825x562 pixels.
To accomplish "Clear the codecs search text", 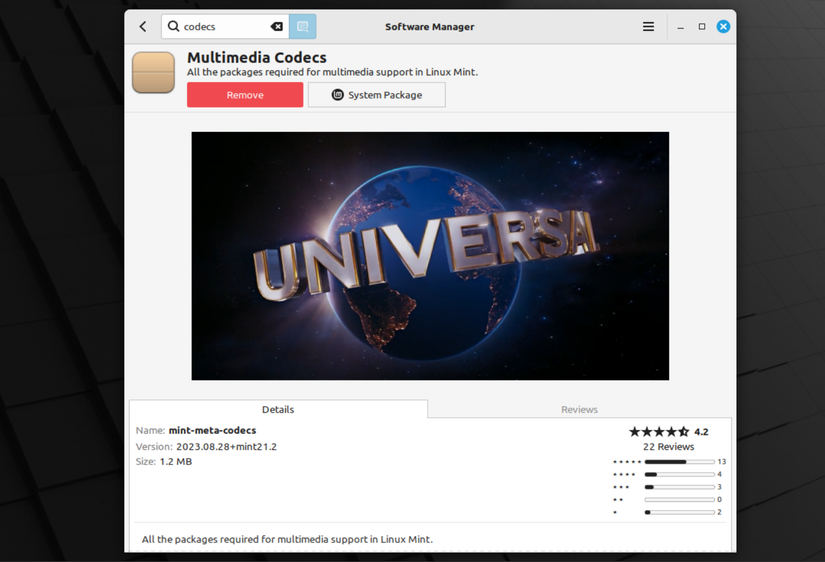I will pos(277,27).
